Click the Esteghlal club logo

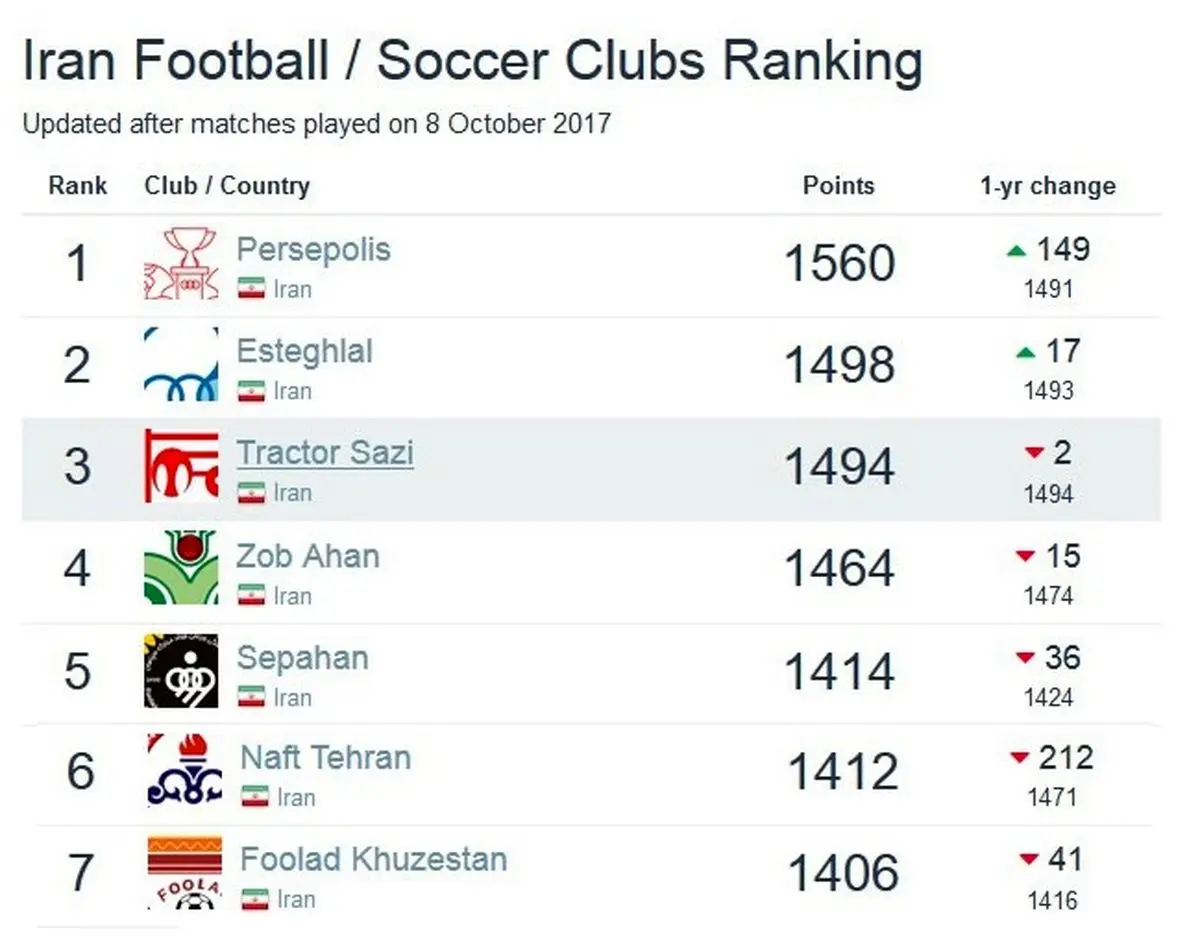point(181,365)
